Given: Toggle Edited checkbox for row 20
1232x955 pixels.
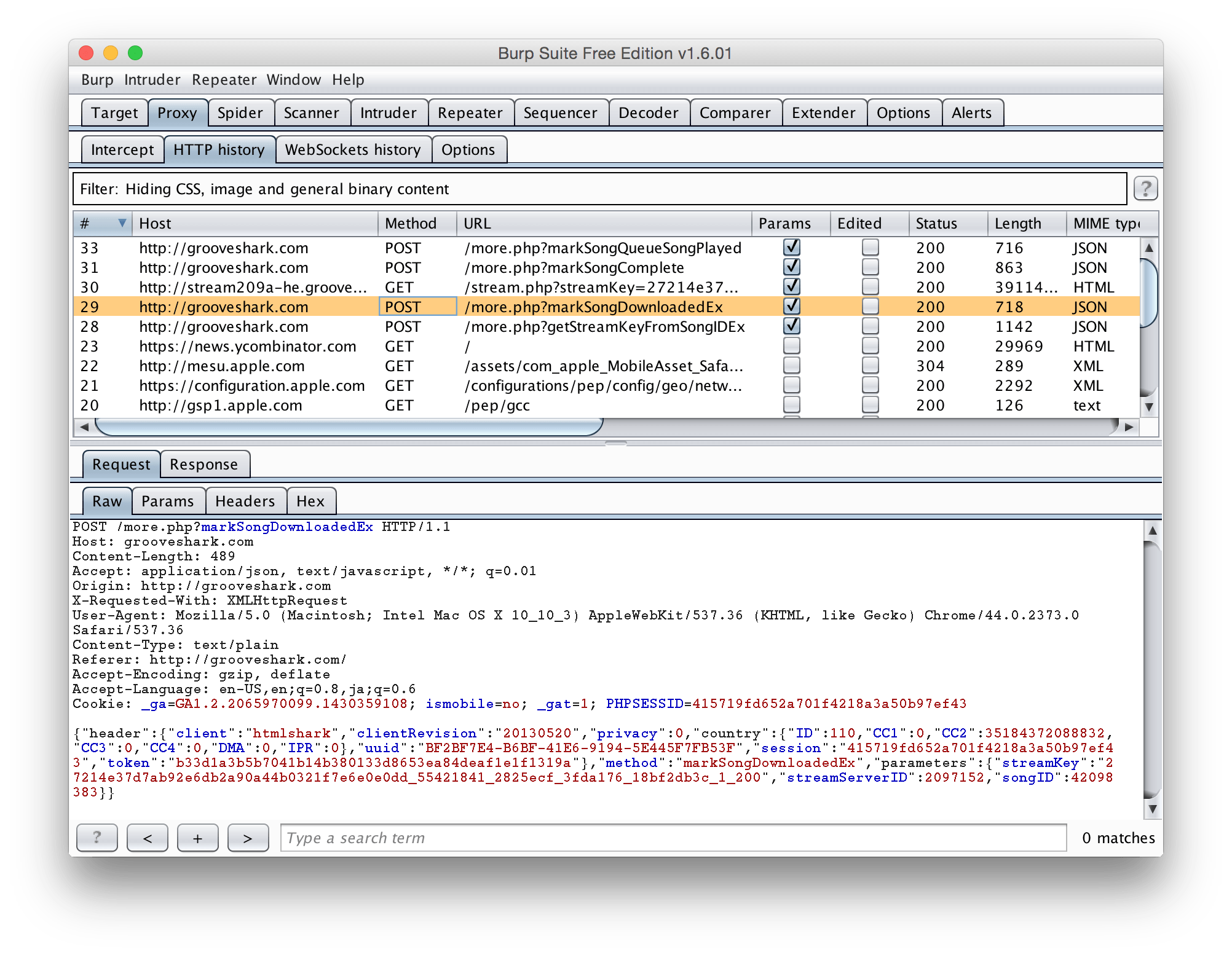Looking at the screenshot, I should point(870,405).
